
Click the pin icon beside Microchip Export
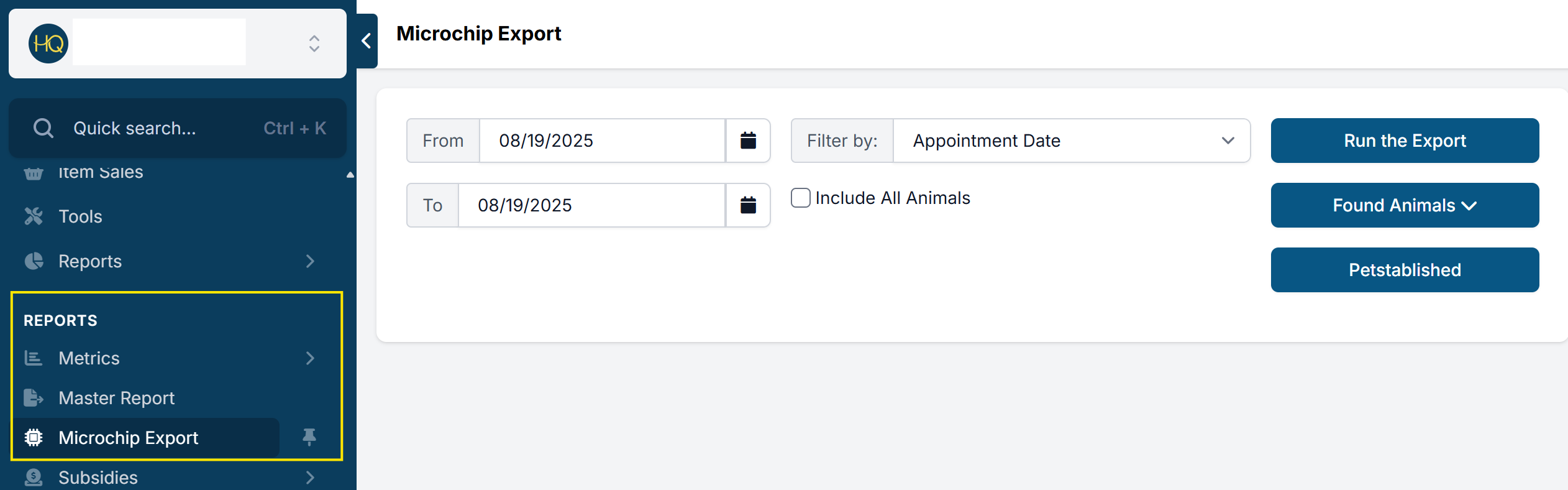click(x=309, y=437)
